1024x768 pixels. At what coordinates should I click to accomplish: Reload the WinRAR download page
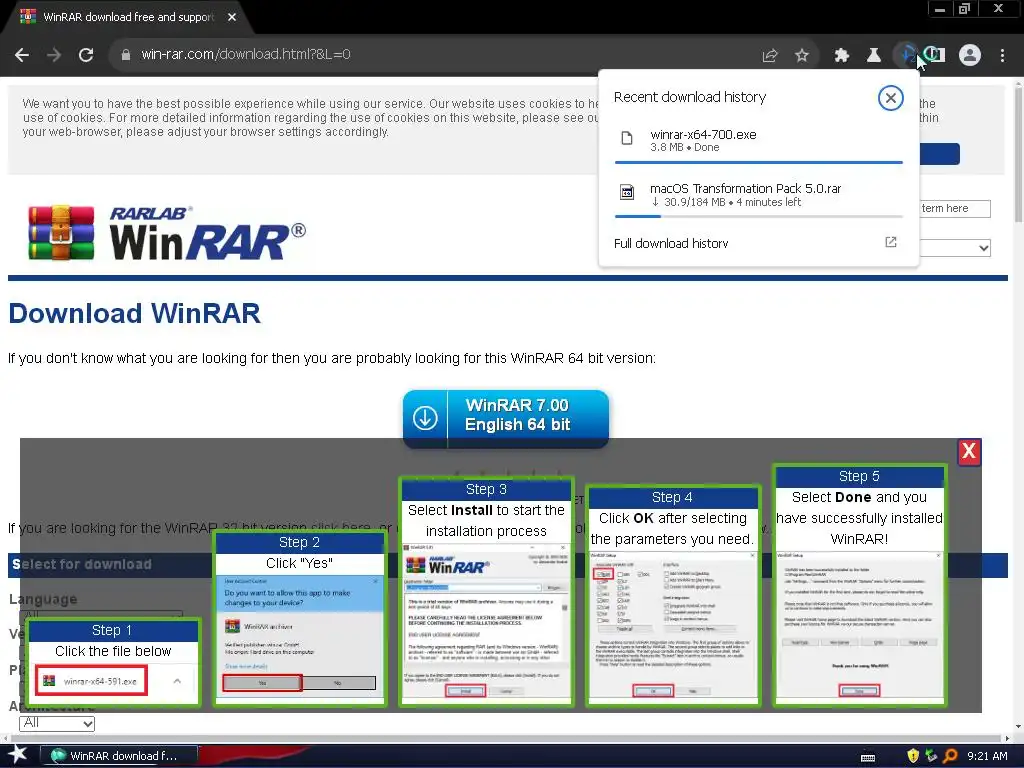click(x=86, y=55)
